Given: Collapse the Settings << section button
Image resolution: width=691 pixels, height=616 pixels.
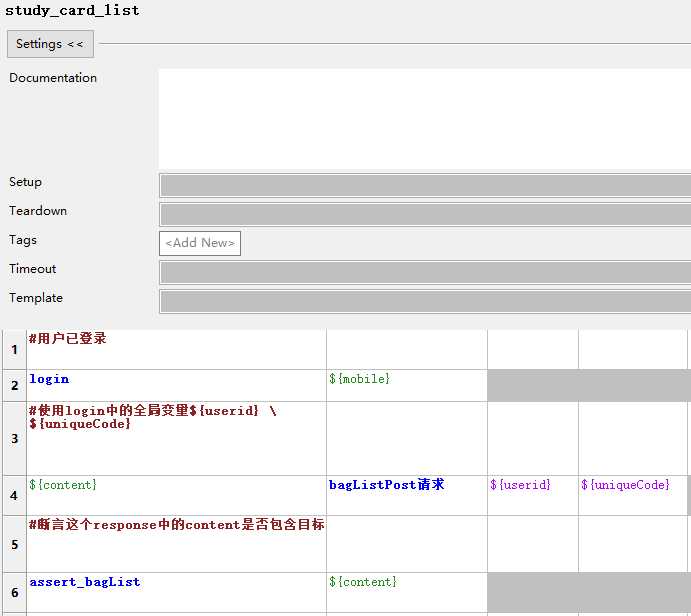Looking at the screenshot, I should (50, 44).
